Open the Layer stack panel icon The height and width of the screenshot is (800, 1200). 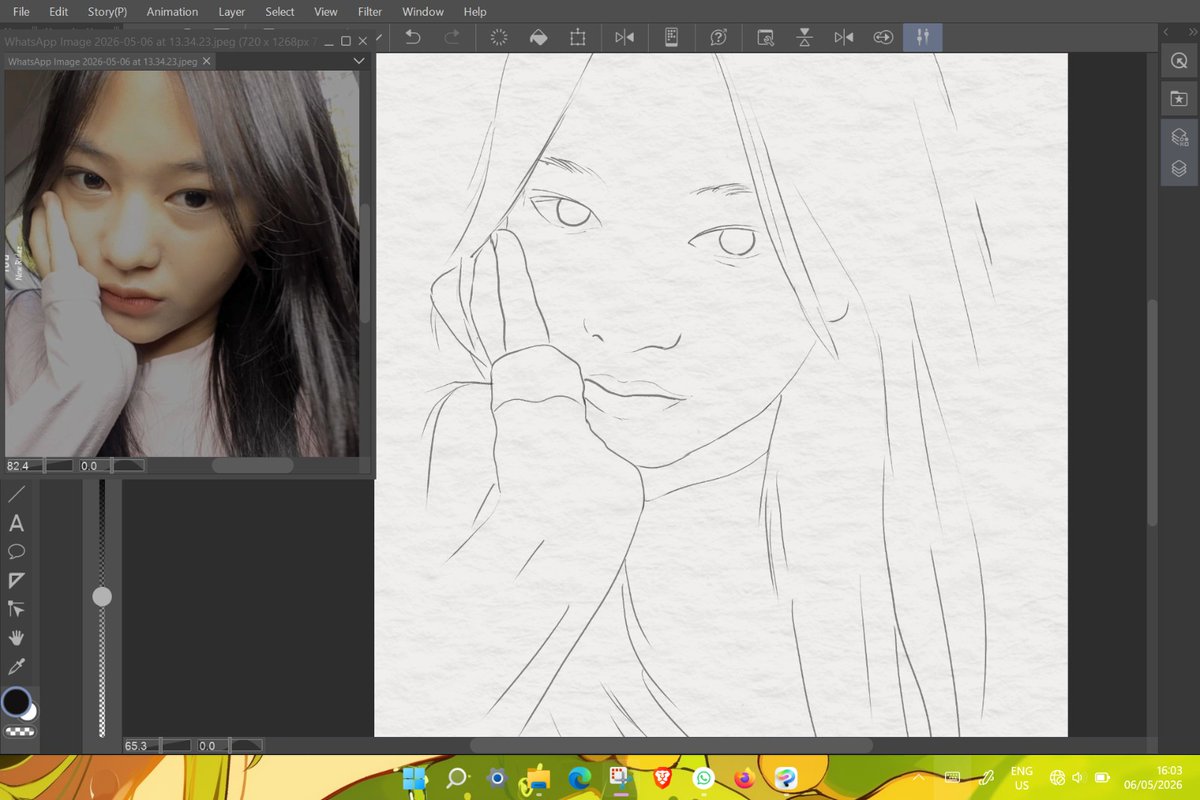click(x=1179, y=169)
